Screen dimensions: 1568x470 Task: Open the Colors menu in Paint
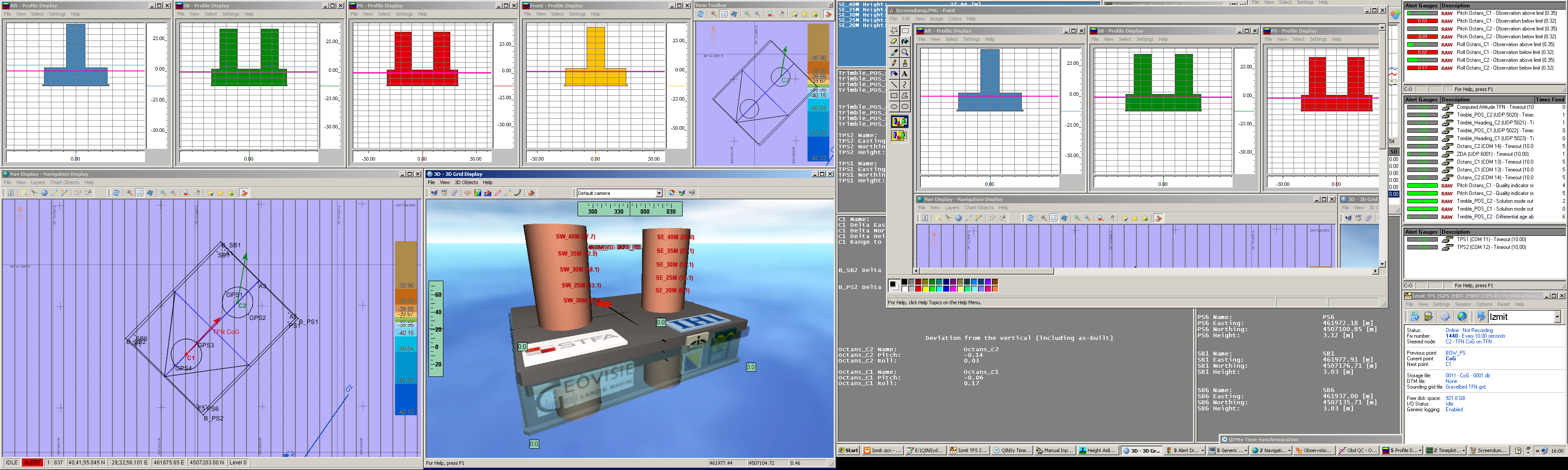click(954, 19)
